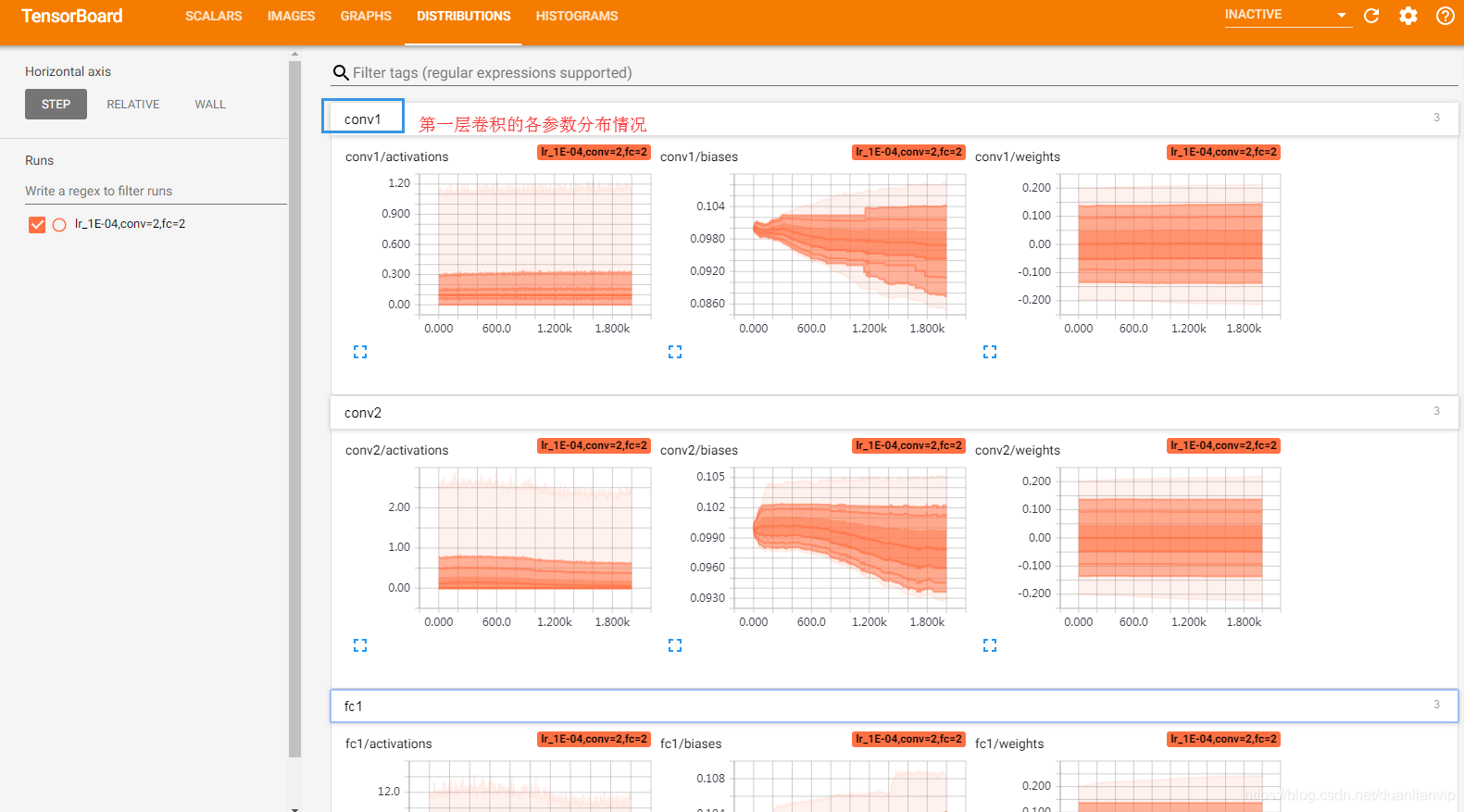Click the Horizontal axis heading
Image resolution: width=1464 pixels, height=812 pixels.
(x=68, y=71)
